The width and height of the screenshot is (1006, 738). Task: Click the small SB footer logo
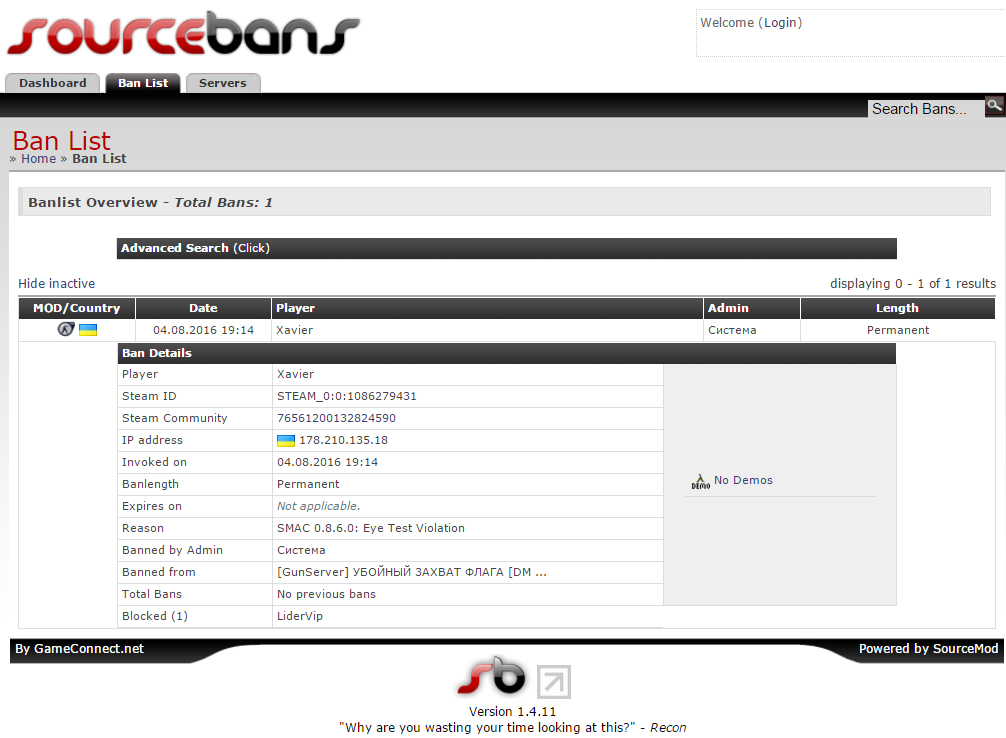[x=491, y=676]
